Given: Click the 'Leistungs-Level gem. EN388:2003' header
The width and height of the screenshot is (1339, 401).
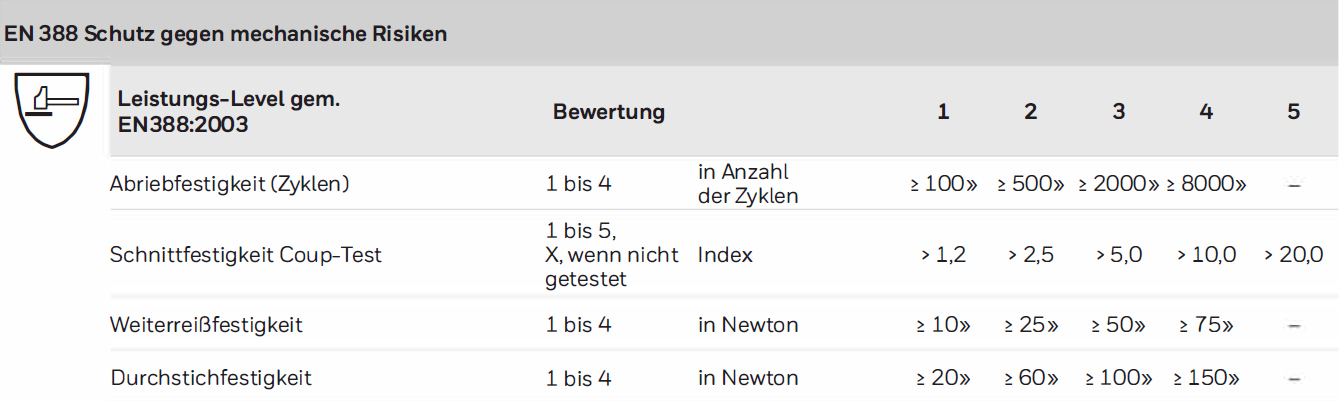Looking at the screenshot, I should (229, 112).
